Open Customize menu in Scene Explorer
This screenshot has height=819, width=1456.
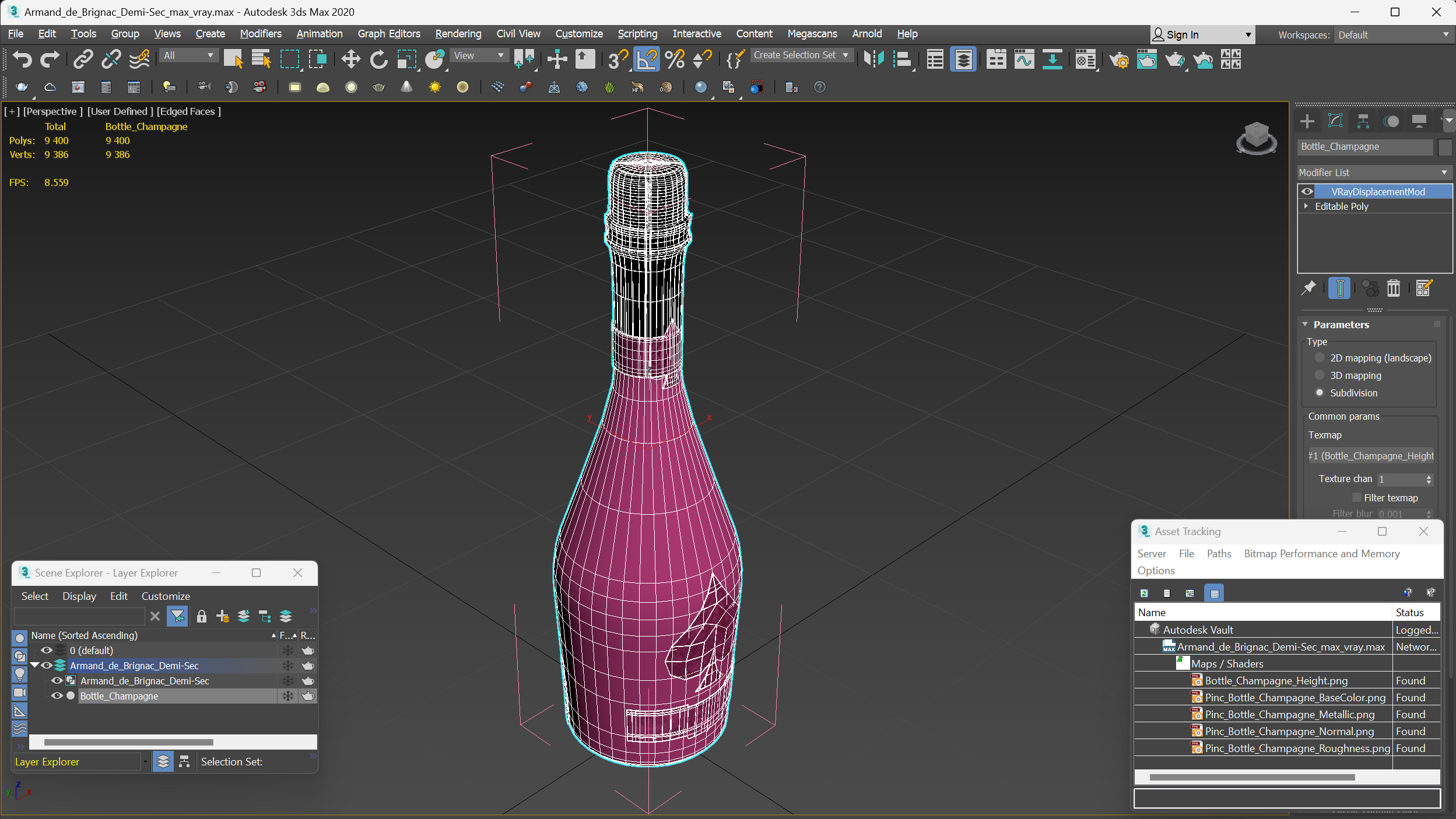tap(166, 596)
